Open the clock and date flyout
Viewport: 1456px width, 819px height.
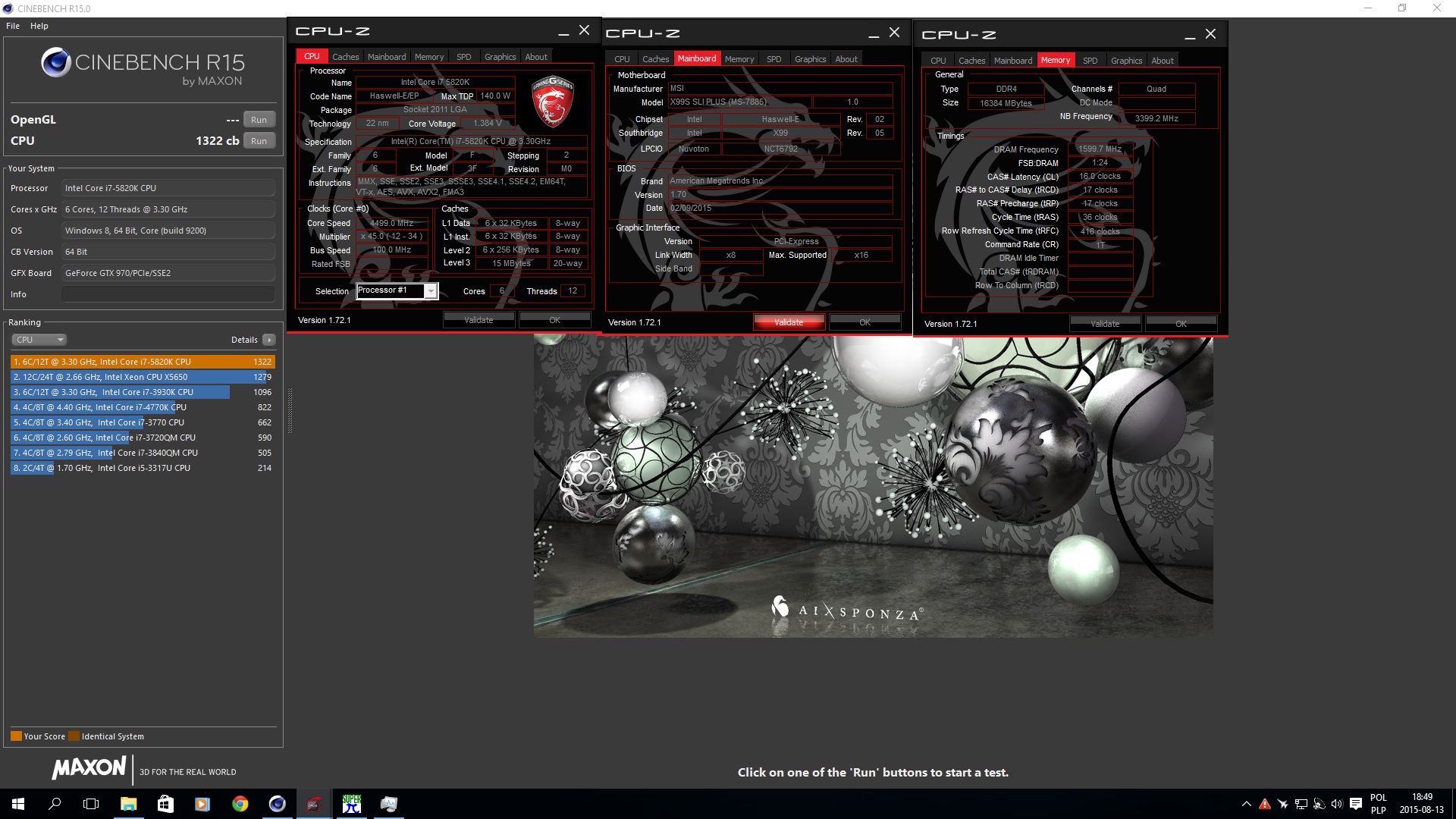click(1422, 804)
